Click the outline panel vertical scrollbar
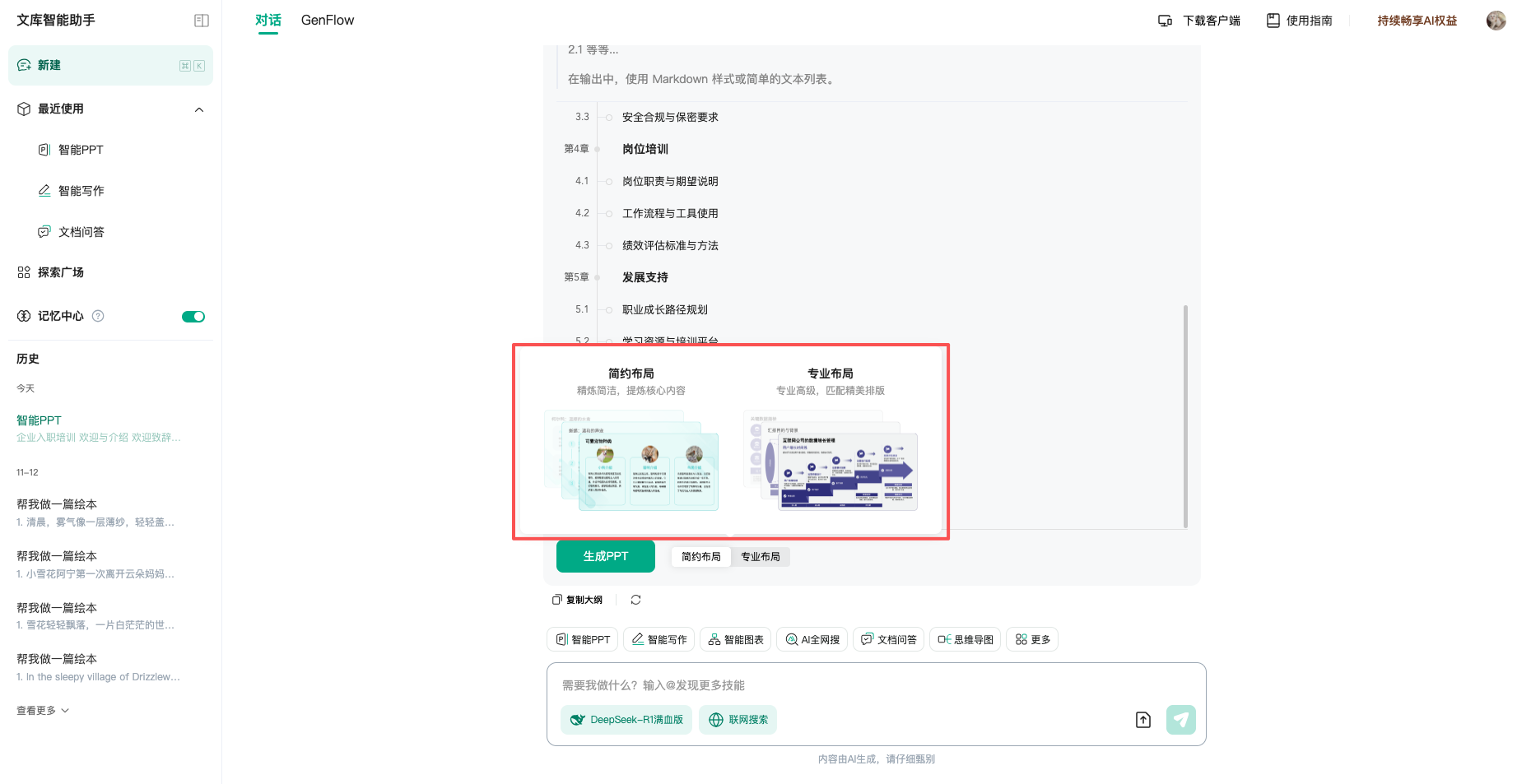Viewport: 1531px width, 784px height. click(1185, 416)
